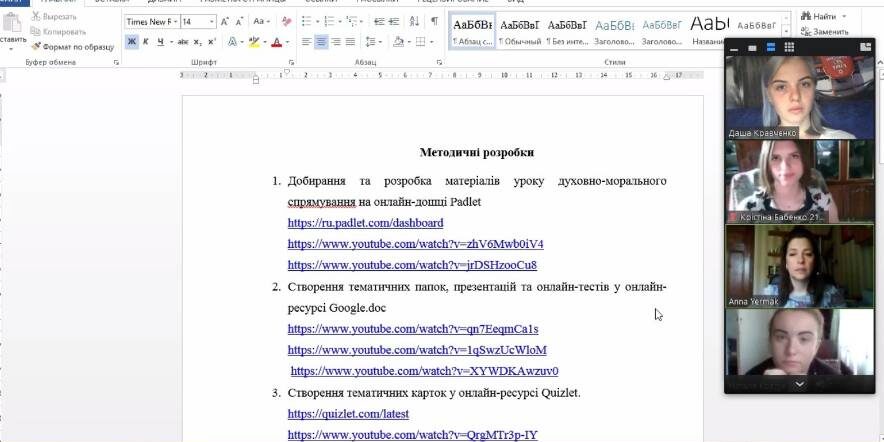
Task: Sort text A-Z icon
Action: [414, 21]
